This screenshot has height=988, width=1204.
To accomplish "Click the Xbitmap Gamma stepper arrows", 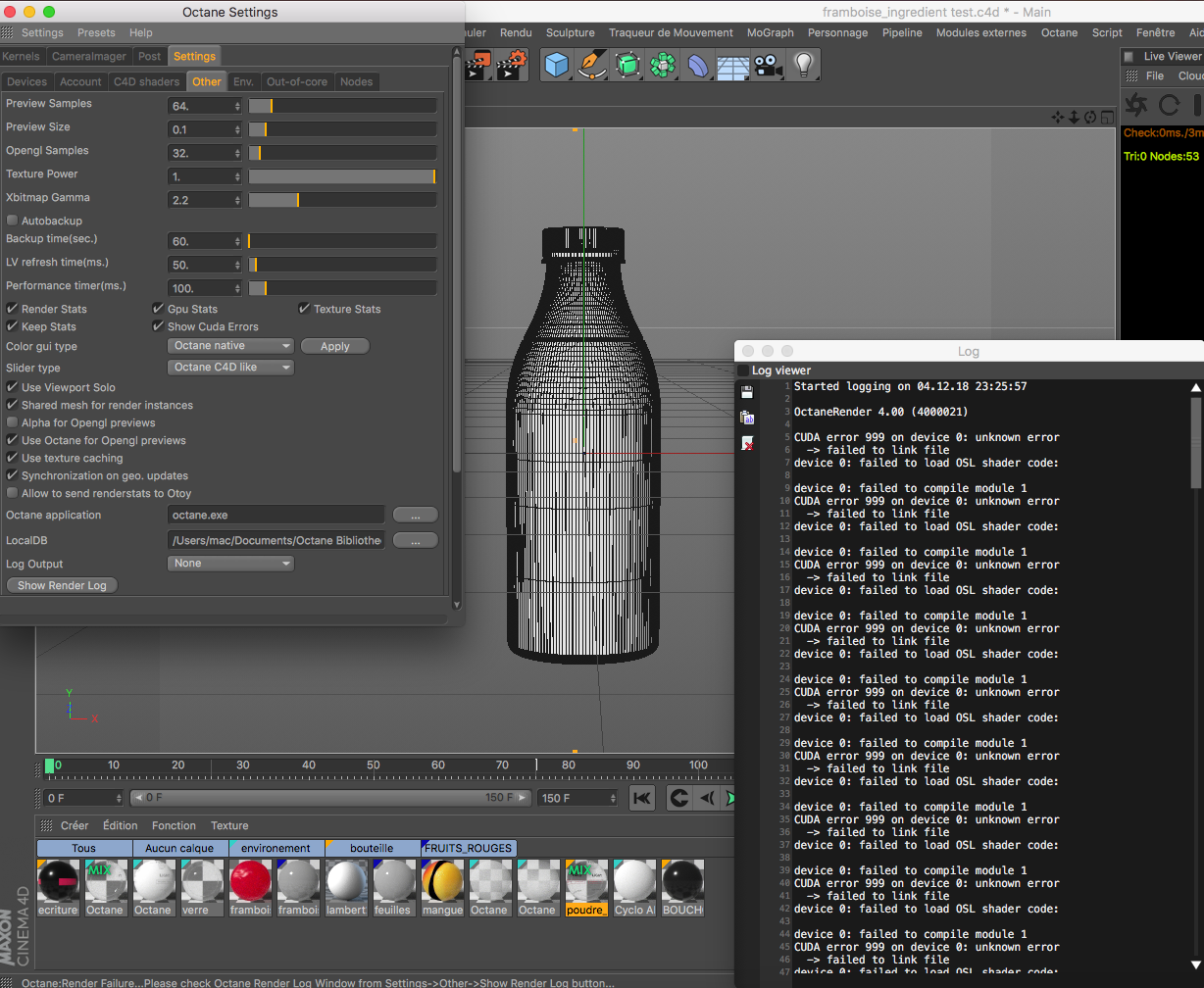I will tap(237, 200).
